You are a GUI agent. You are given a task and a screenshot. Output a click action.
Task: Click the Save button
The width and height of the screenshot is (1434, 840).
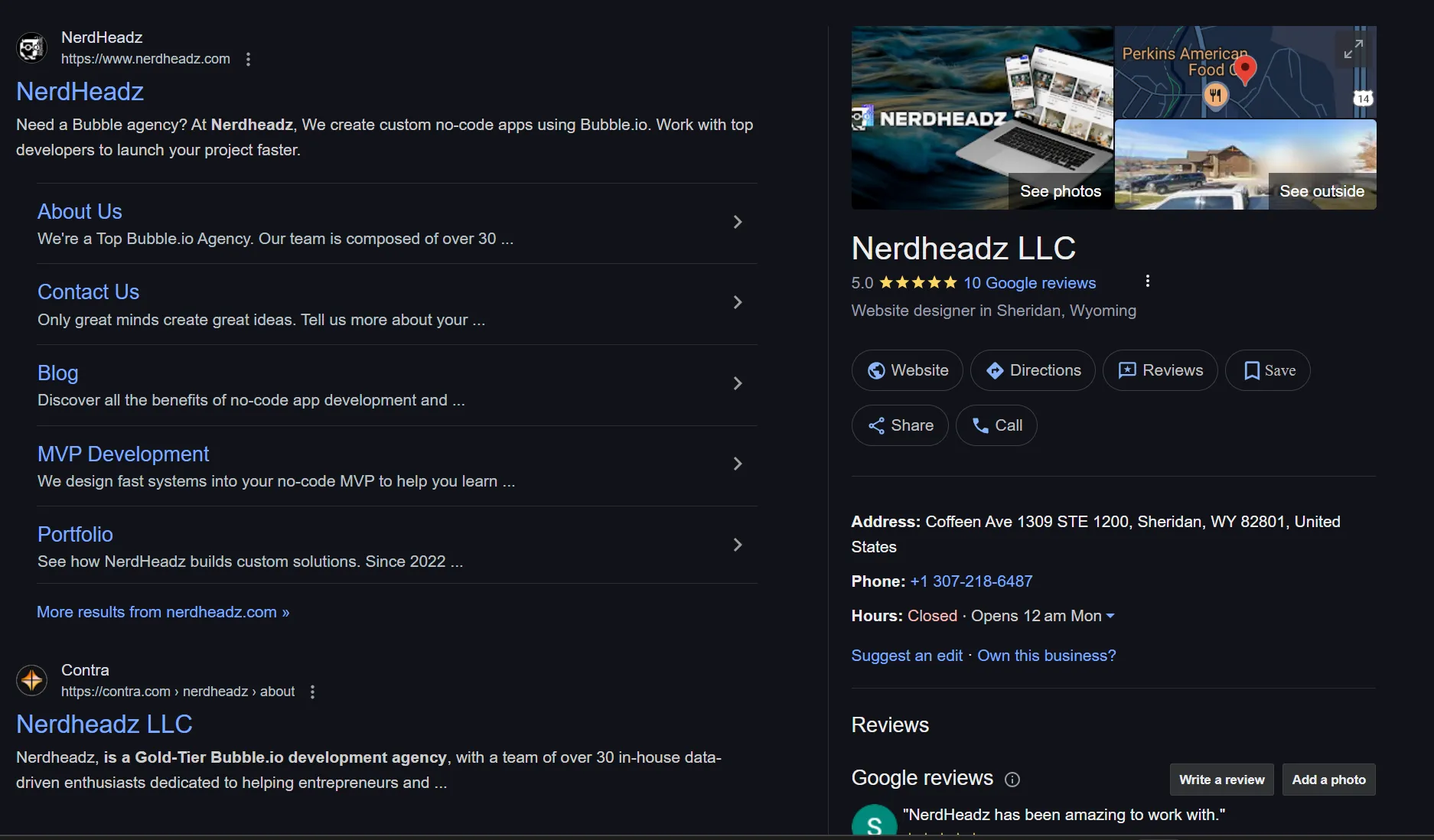pos(1268,370)
